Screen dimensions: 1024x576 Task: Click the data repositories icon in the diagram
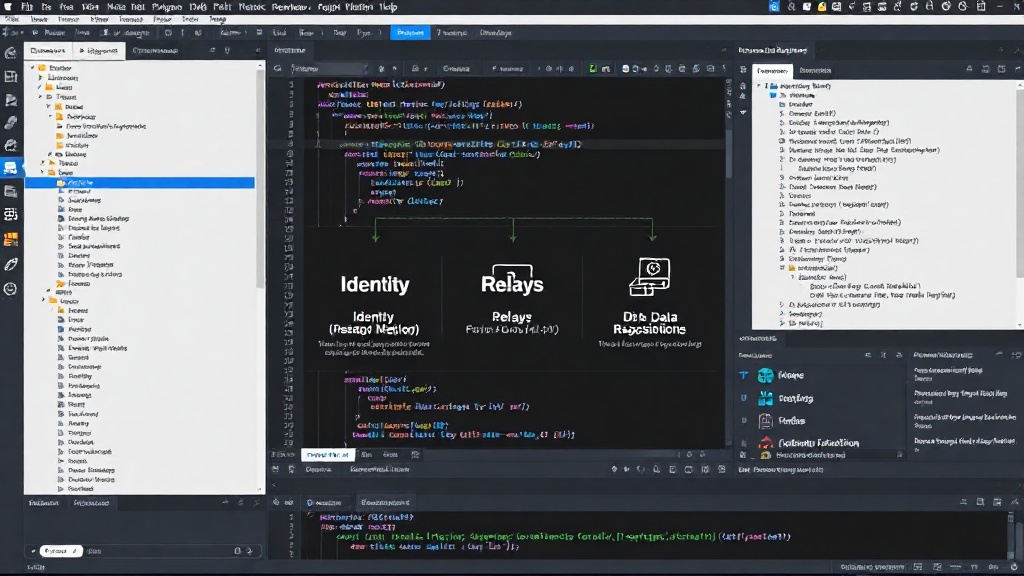[x=650, y=276]
